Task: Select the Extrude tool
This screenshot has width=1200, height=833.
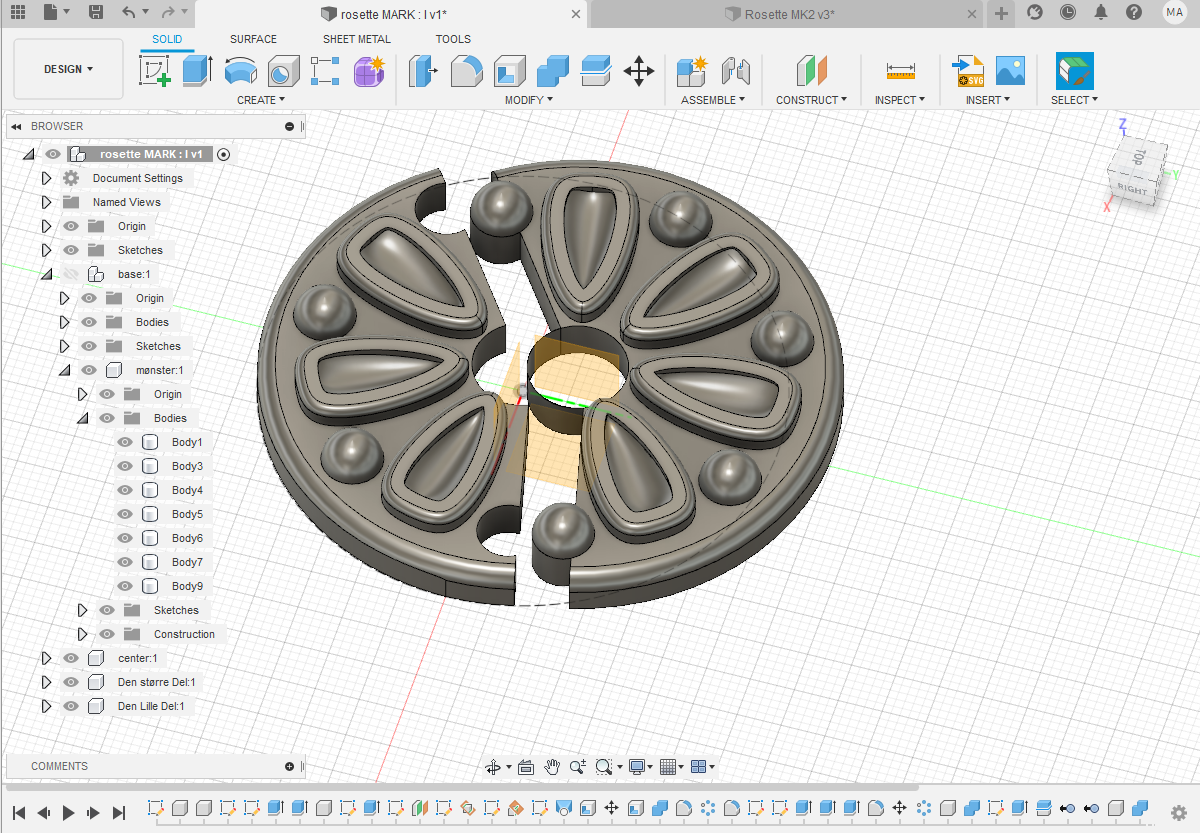Action: coord(197,71)
